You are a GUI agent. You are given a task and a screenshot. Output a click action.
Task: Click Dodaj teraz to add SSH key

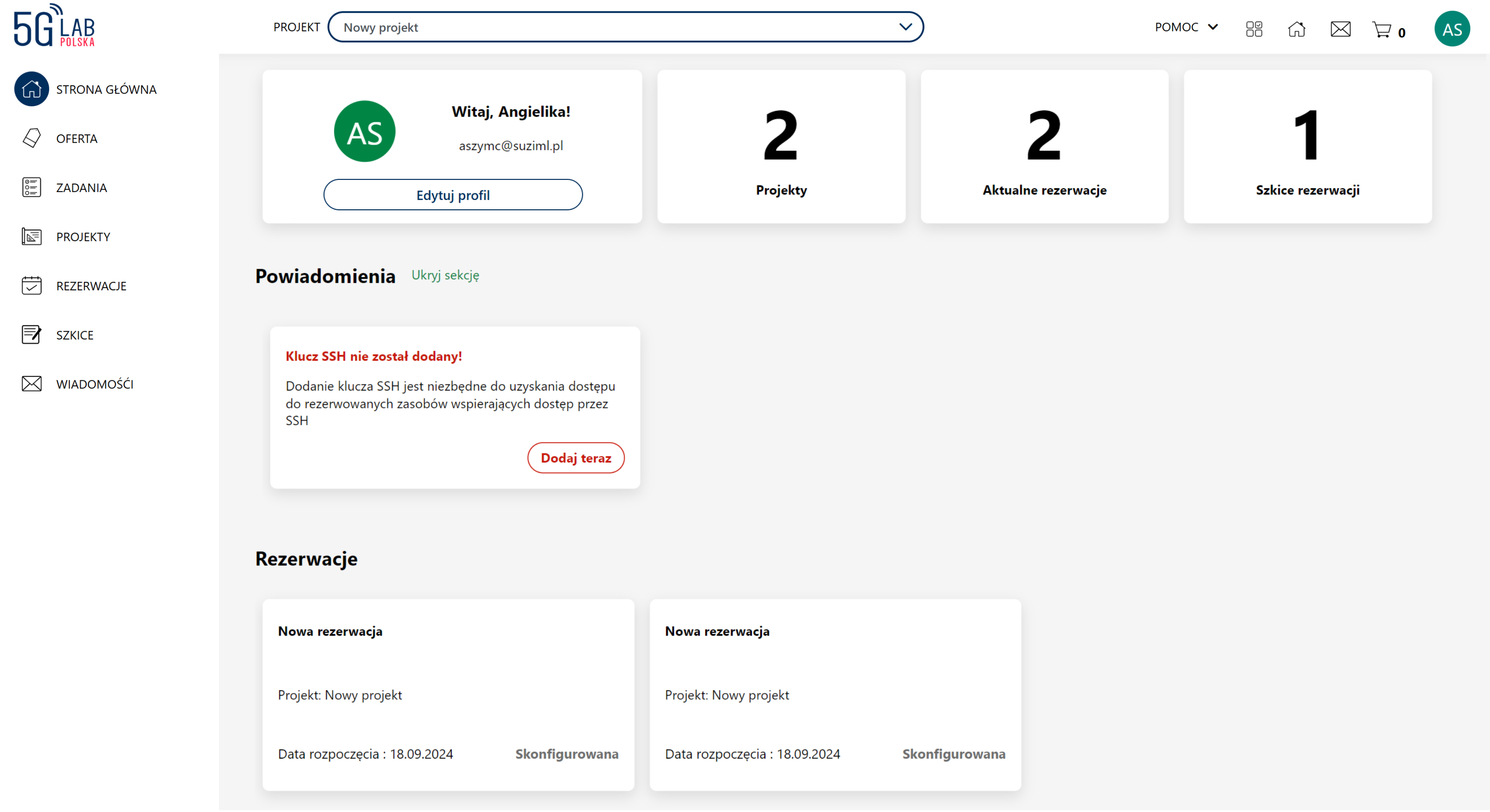(575, 458)
